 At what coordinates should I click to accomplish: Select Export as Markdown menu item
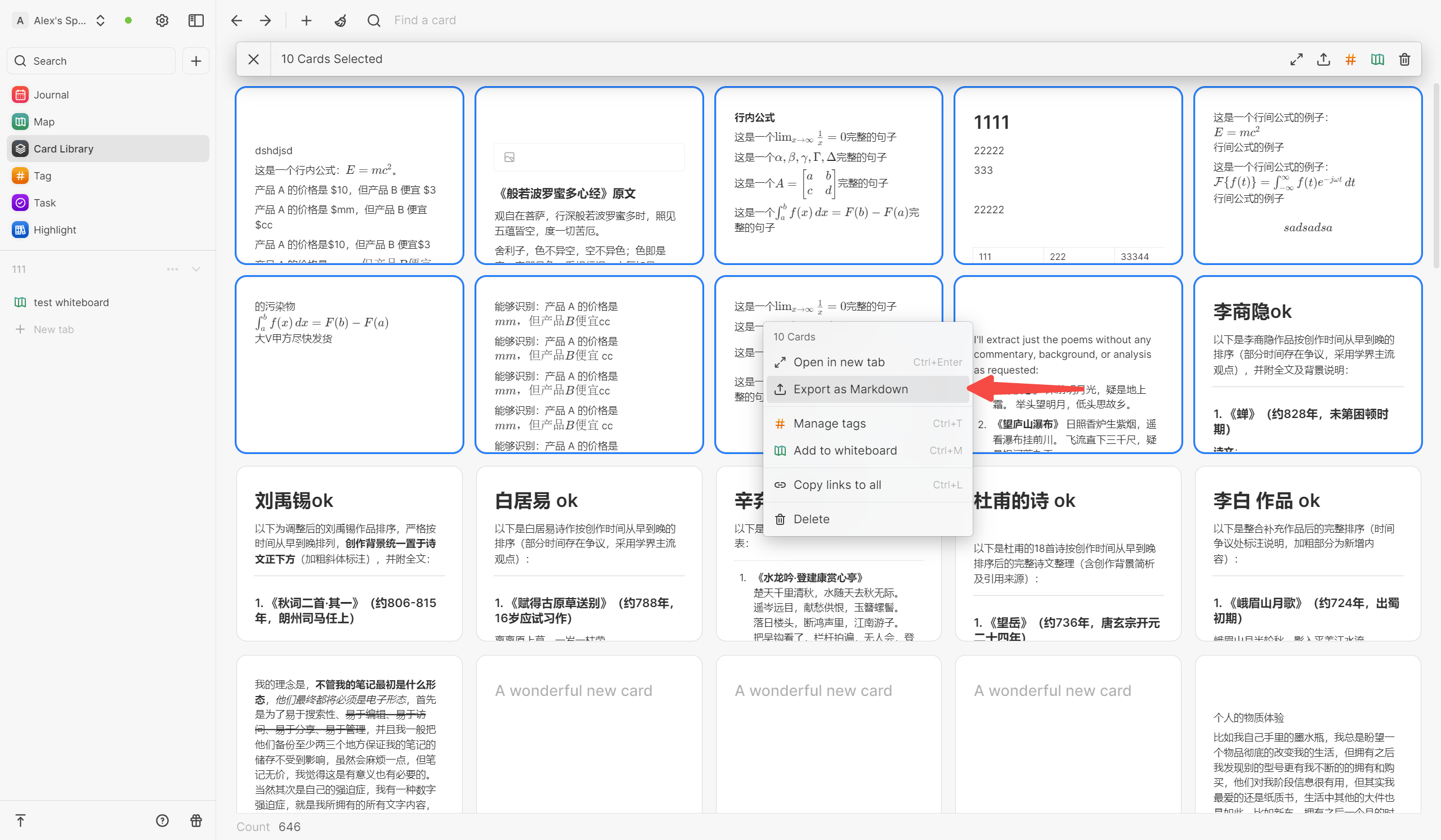tap(851, 389)
